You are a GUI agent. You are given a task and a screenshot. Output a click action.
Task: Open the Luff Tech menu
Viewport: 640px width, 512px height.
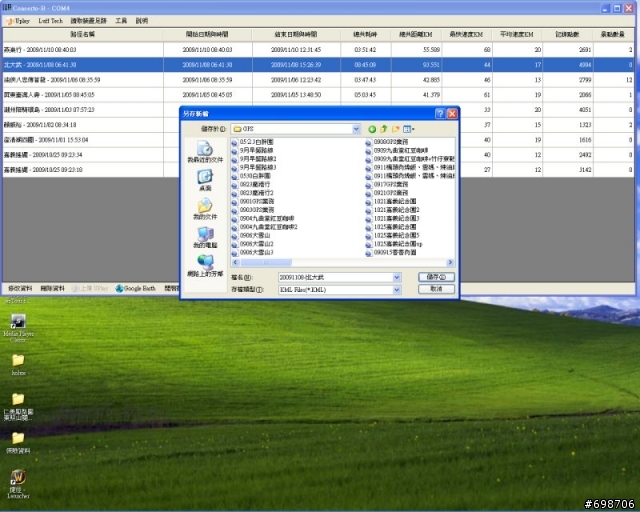(51, 21)
